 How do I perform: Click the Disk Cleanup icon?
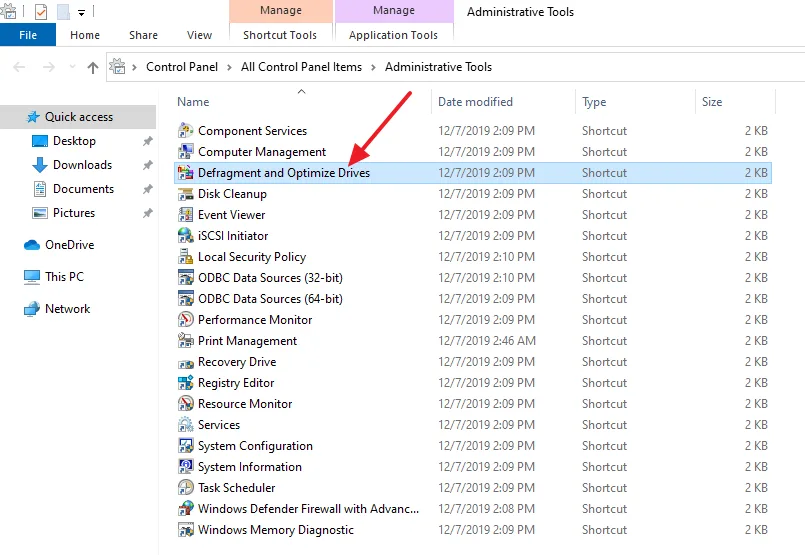coord(185,194)
